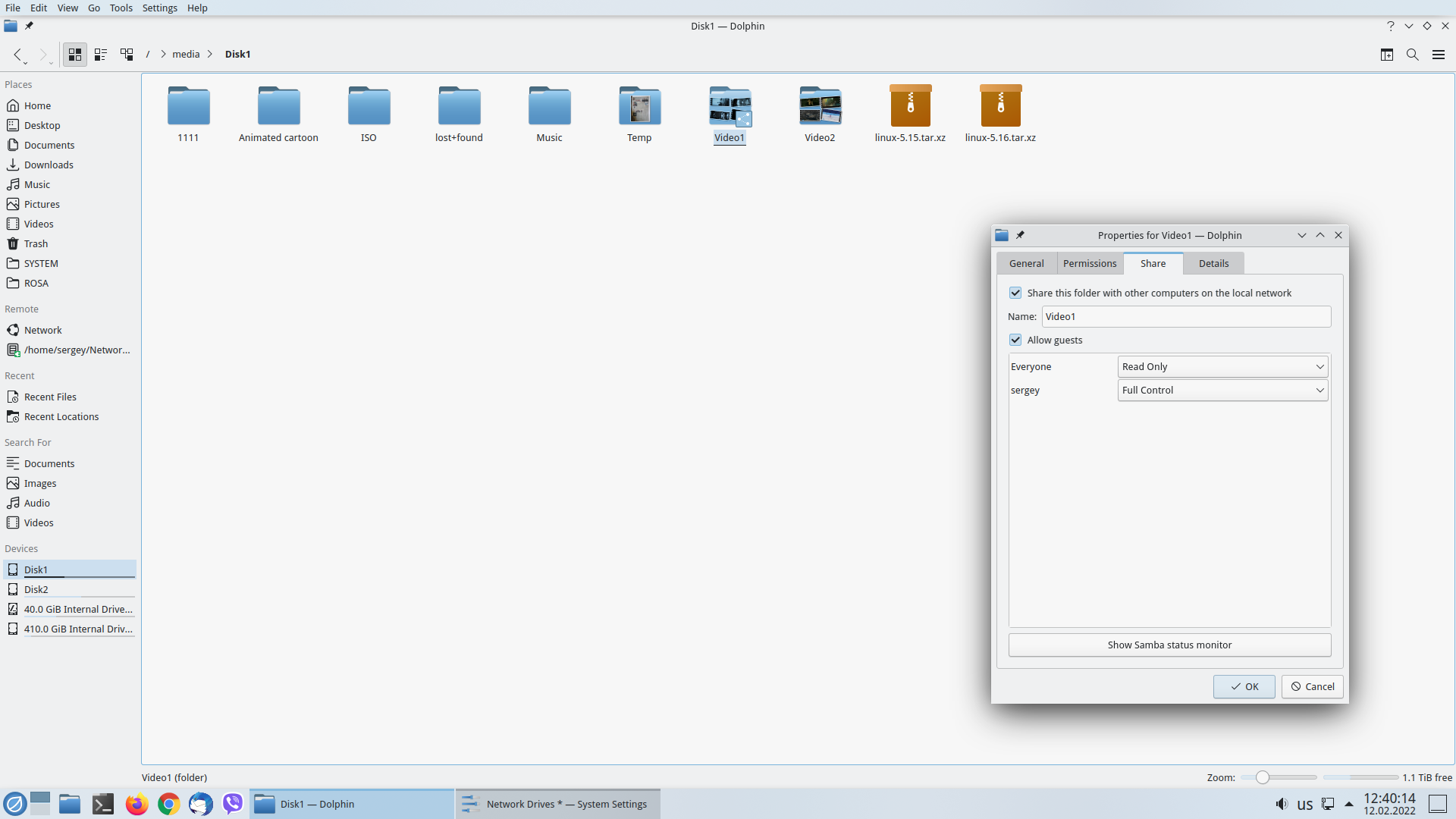Image resolution: width=1456 pixels, height=819 pixels.
Task: Click the Zoom slider handle
Action: click(x=1262, y=777)
